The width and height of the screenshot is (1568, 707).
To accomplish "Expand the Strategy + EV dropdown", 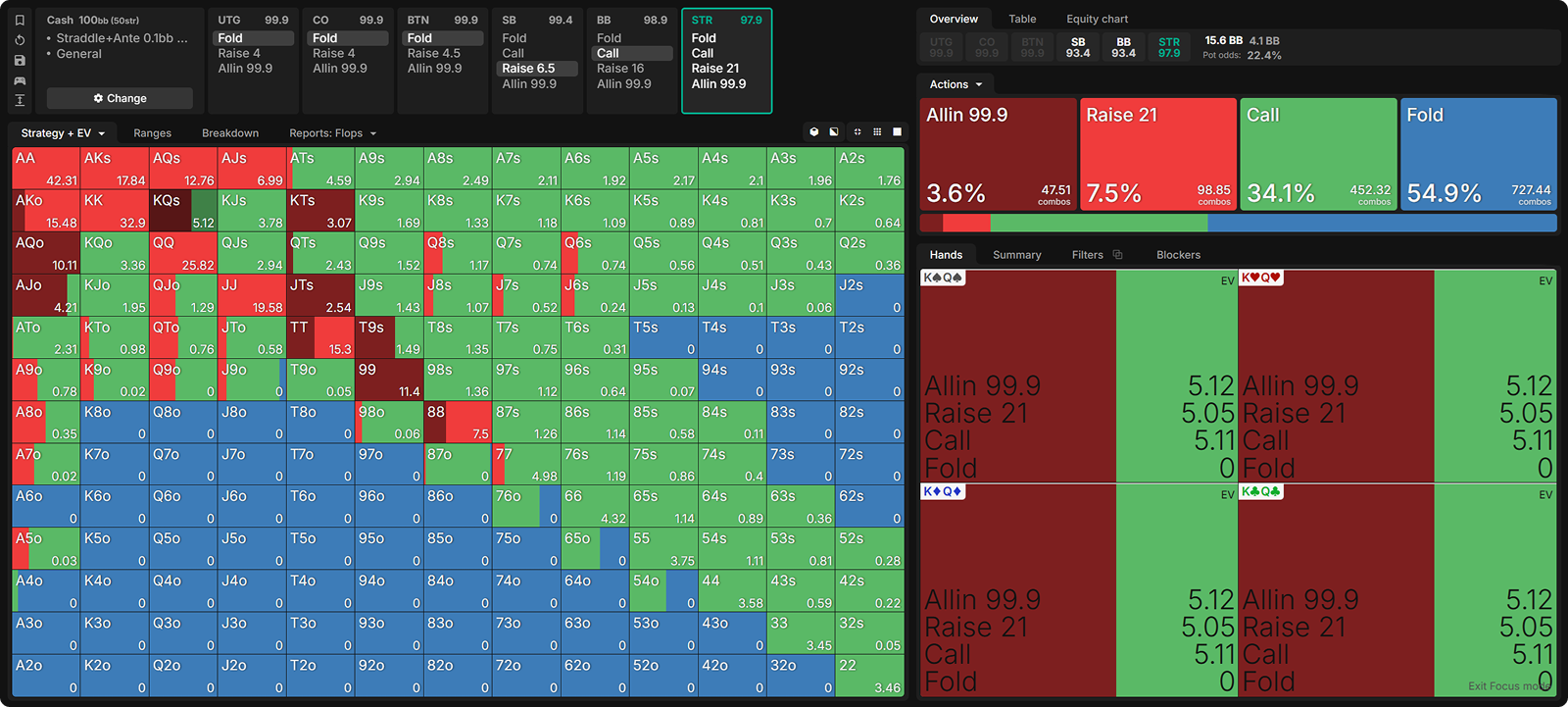I will tap(63, 133).
